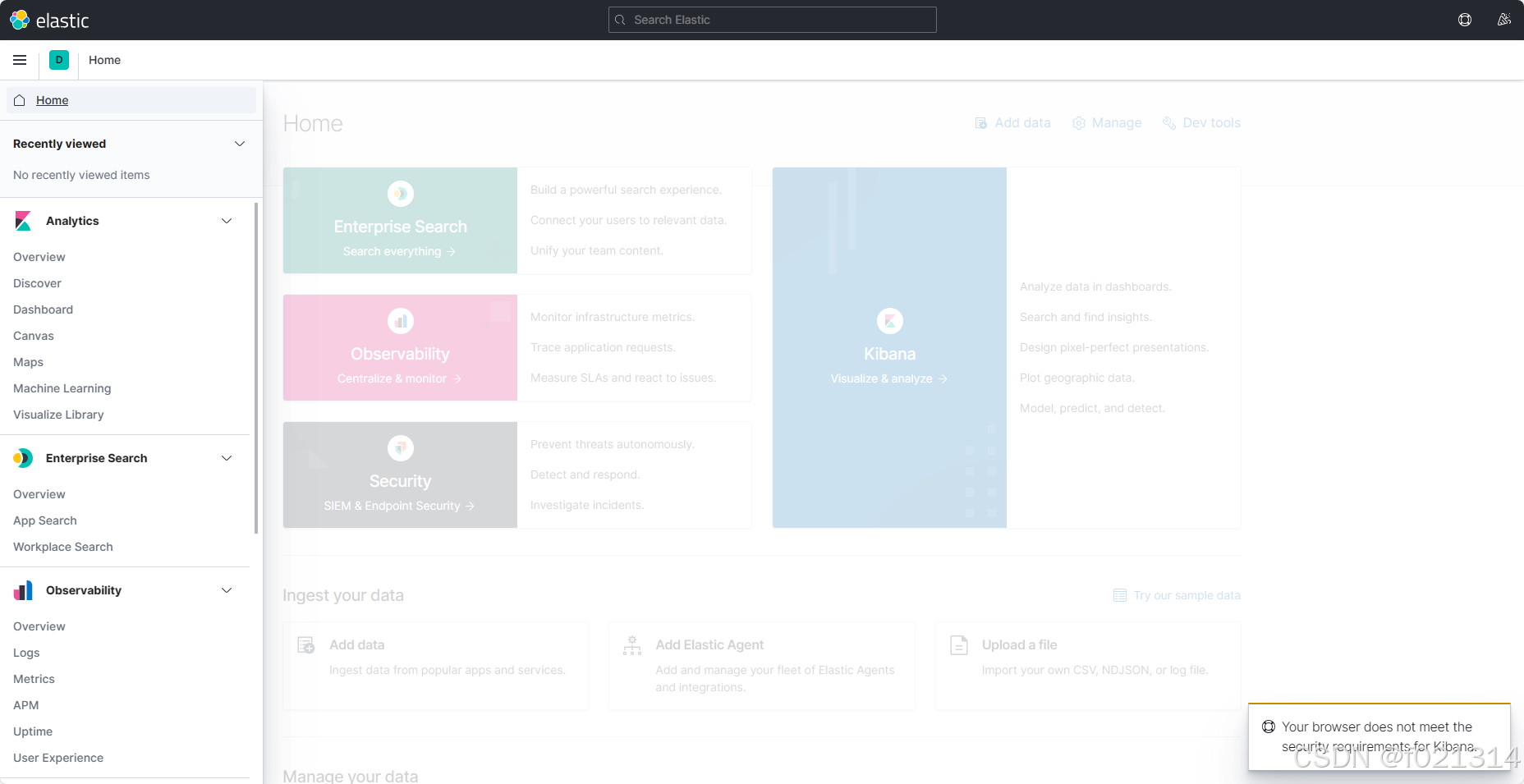Focus the Search Elastic input field

[772, 20]
